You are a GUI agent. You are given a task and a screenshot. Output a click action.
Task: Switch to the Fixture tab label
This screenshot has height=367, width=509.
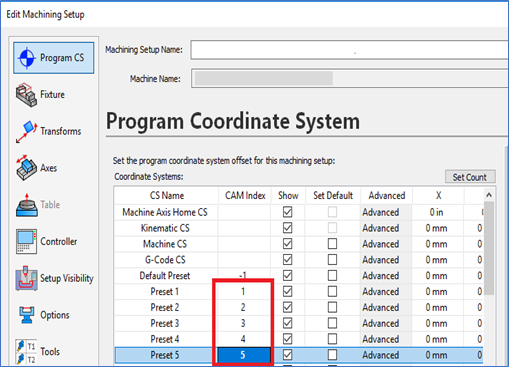click(52, 95)
